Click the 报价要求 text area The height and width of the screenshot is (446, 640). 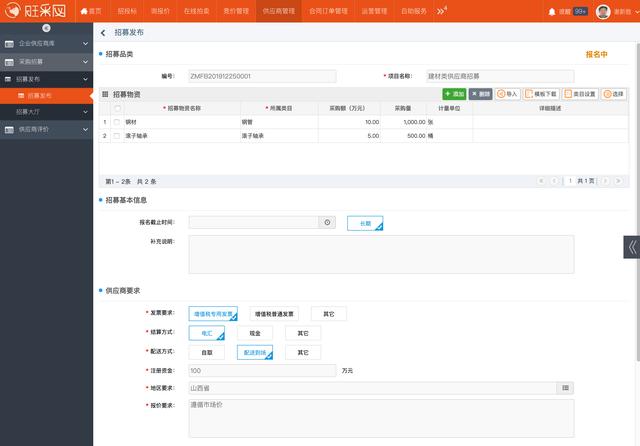tap(381, 418)
